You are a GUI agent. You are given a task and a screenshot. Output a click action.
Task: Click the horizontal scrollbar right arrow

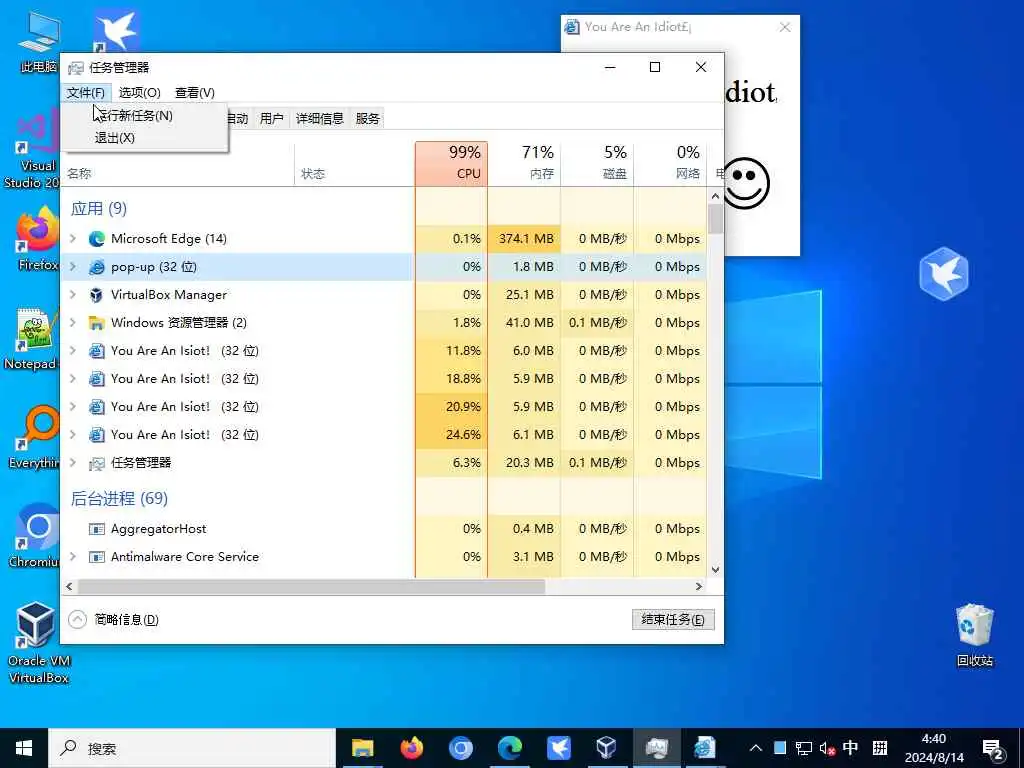[x=699, y=586]
